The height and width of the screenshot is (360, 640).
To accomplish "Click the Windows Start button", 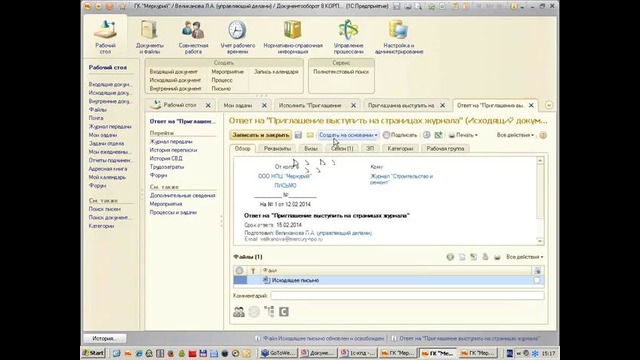I will (x=93, y=353).
